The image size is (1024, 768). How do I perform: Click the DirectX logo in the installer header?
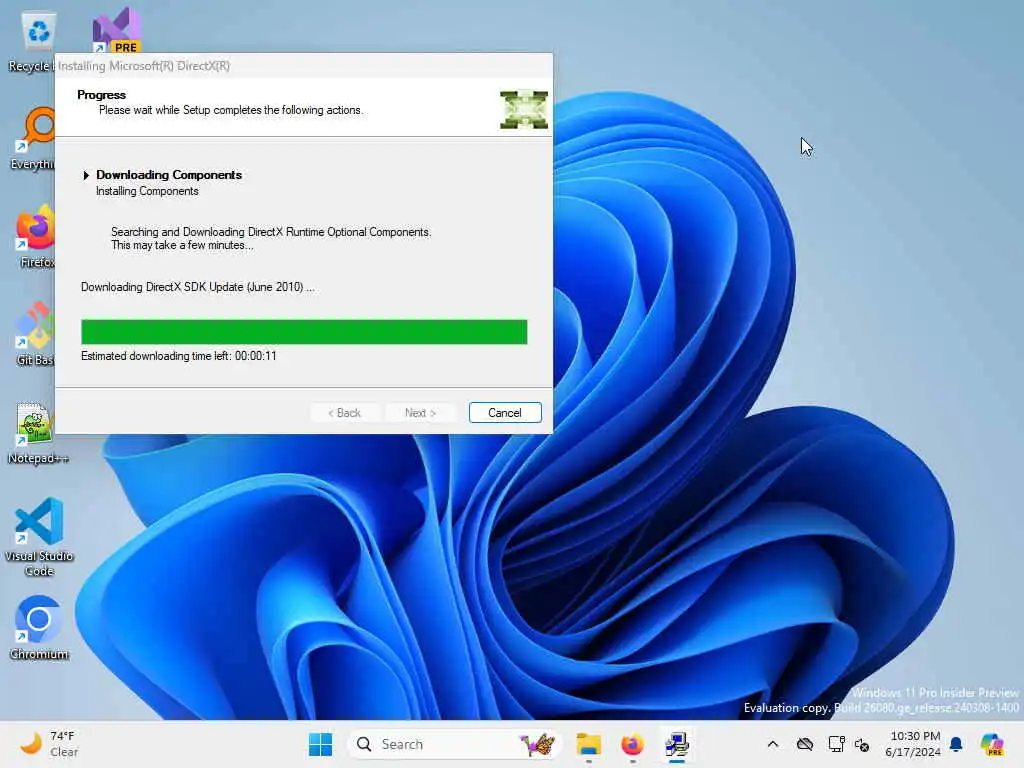(524, 110)
